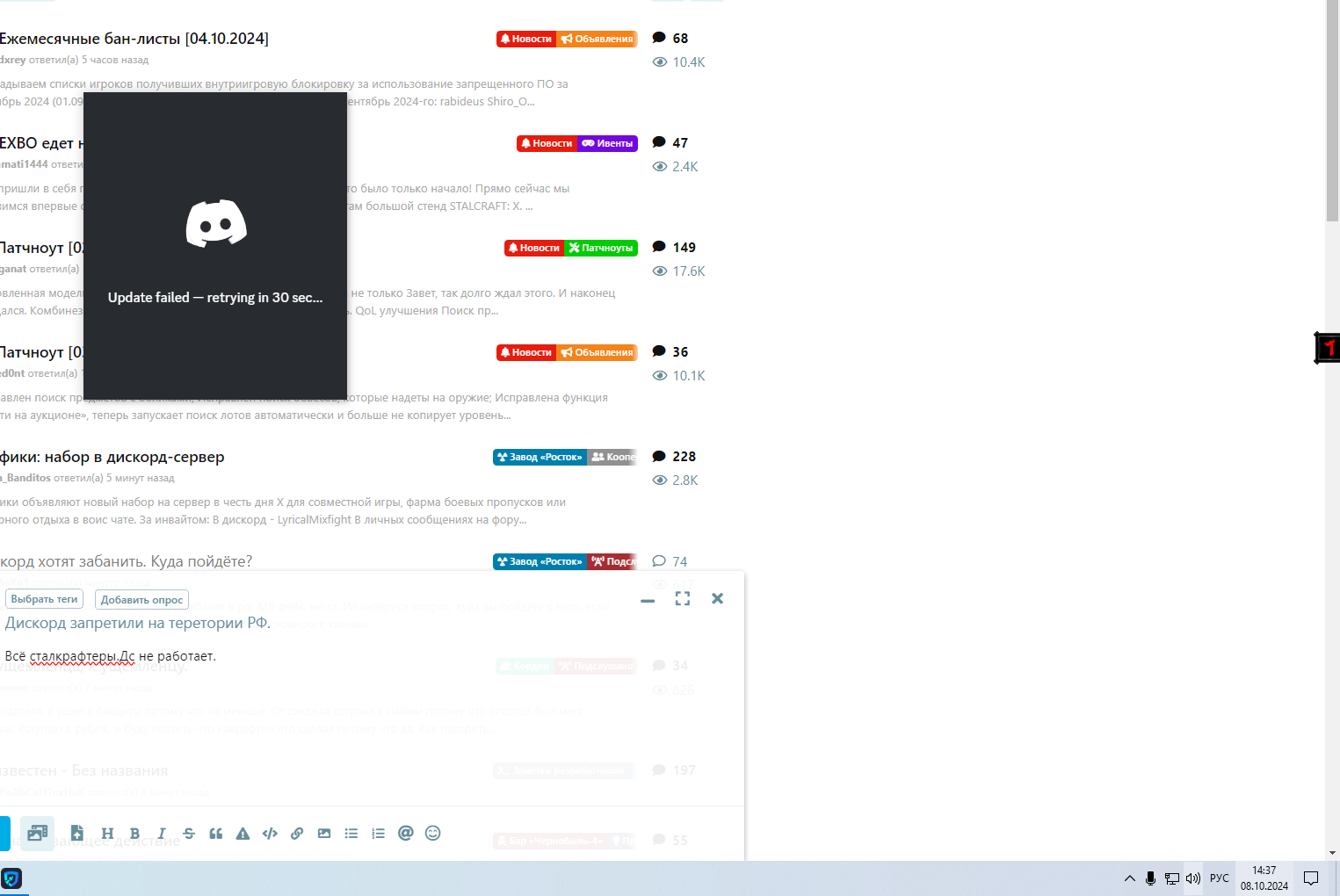Minimize the post composer panel
The height and width of the screenshot is (896, 1340).
648,600
